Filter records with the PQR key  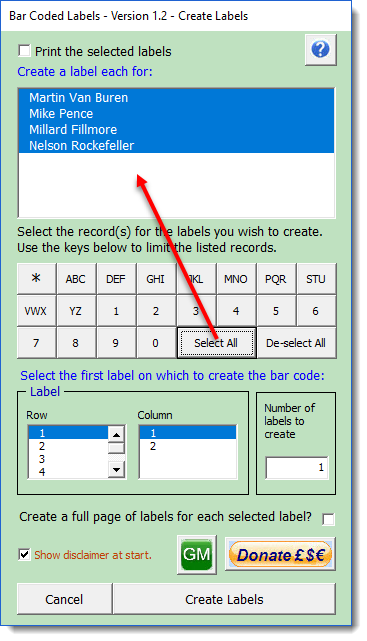[x=276, y=279]
